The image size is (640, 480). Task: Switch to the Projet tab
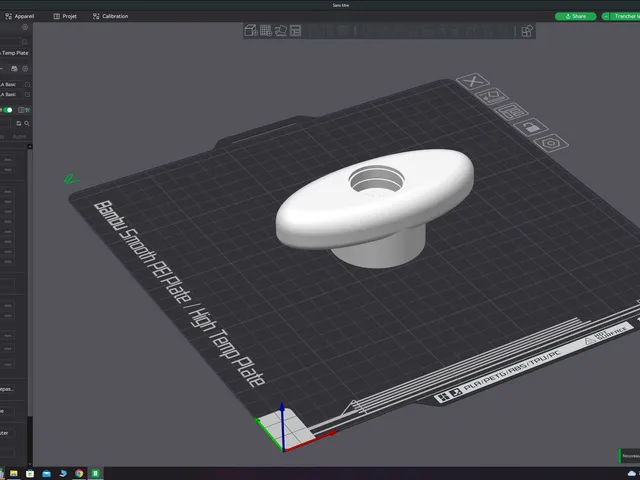pyautogui.click(x=65, y=16)
